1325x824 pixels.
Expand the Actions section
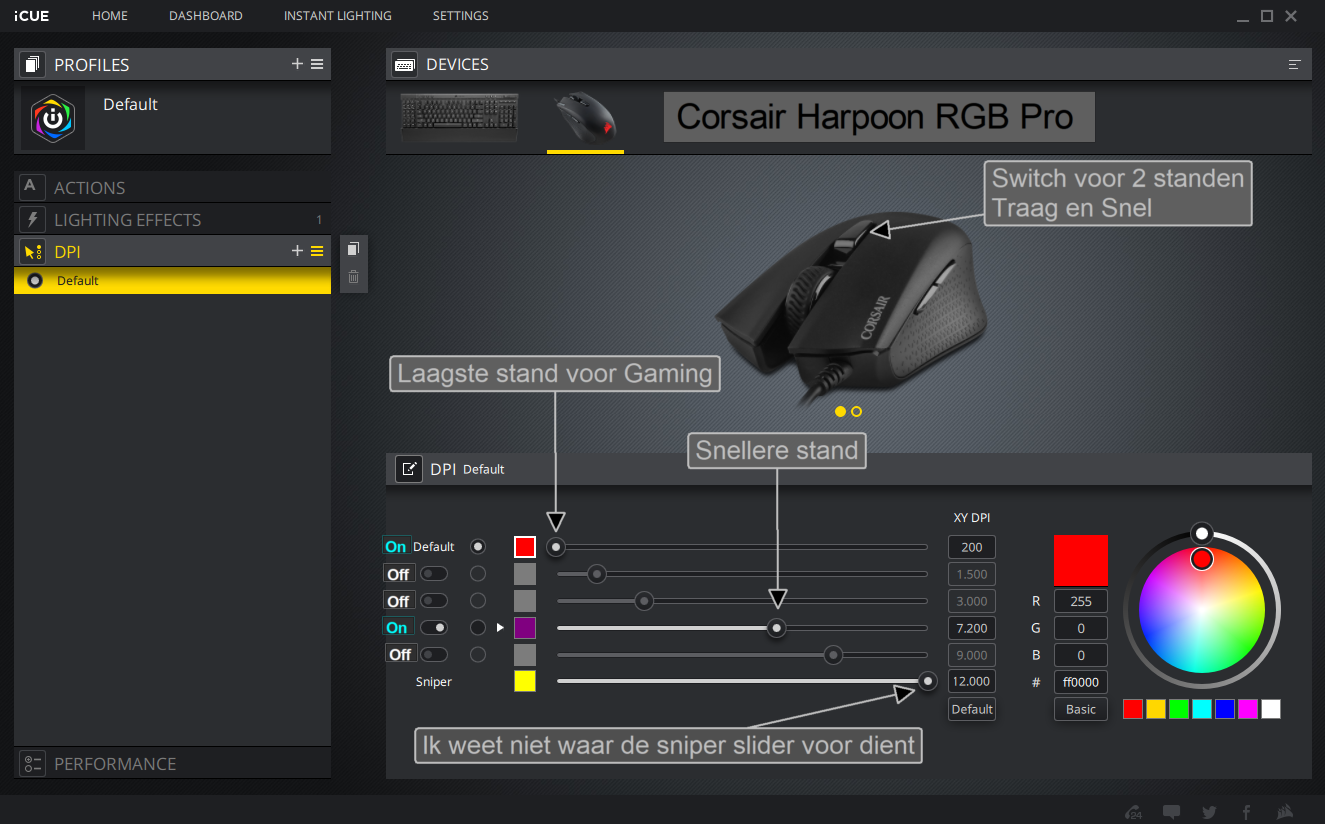tap(172, 187)
